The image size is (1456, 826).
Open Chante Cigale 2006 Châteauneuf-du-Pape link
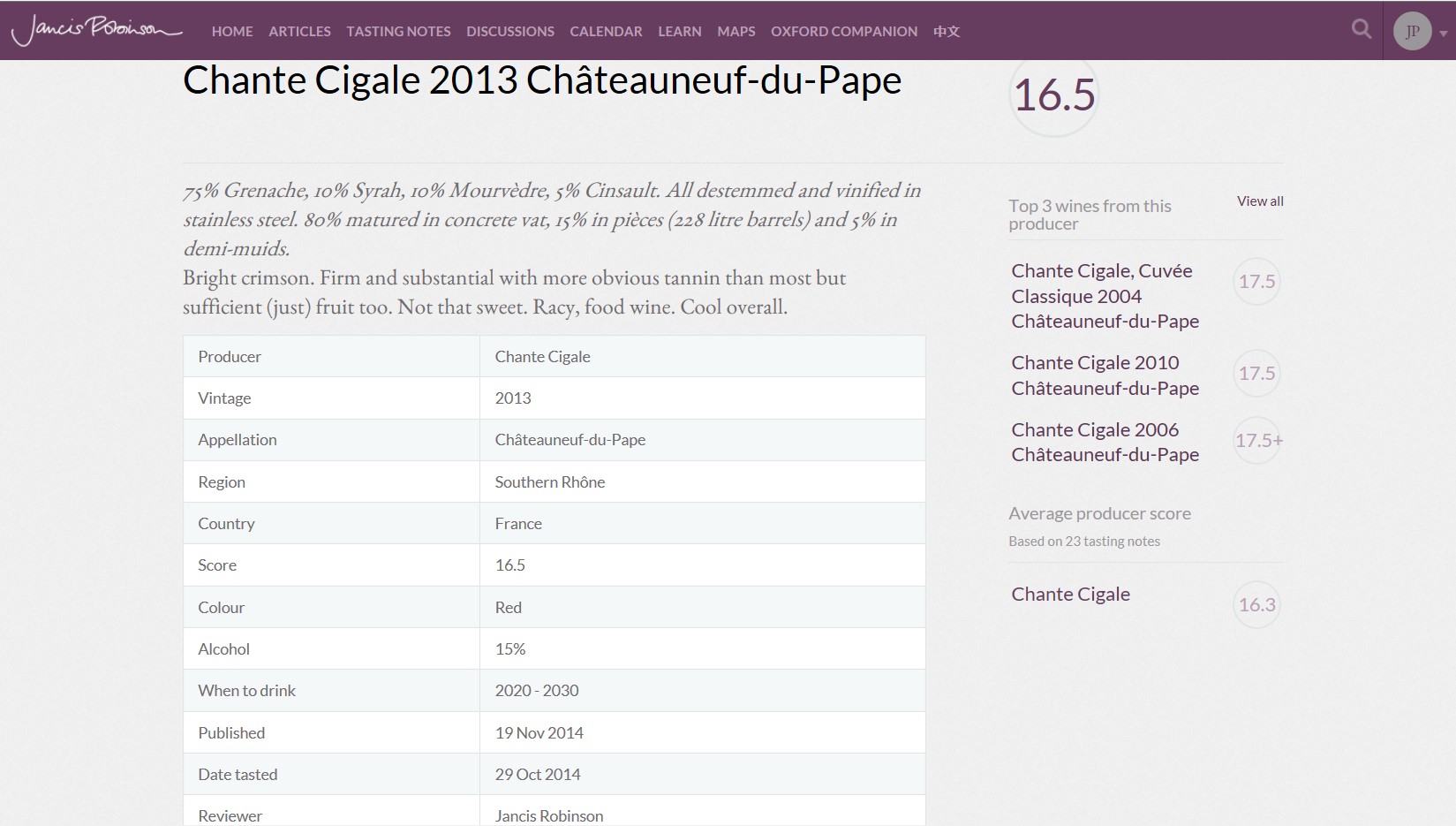click(x=1105, y=442)
